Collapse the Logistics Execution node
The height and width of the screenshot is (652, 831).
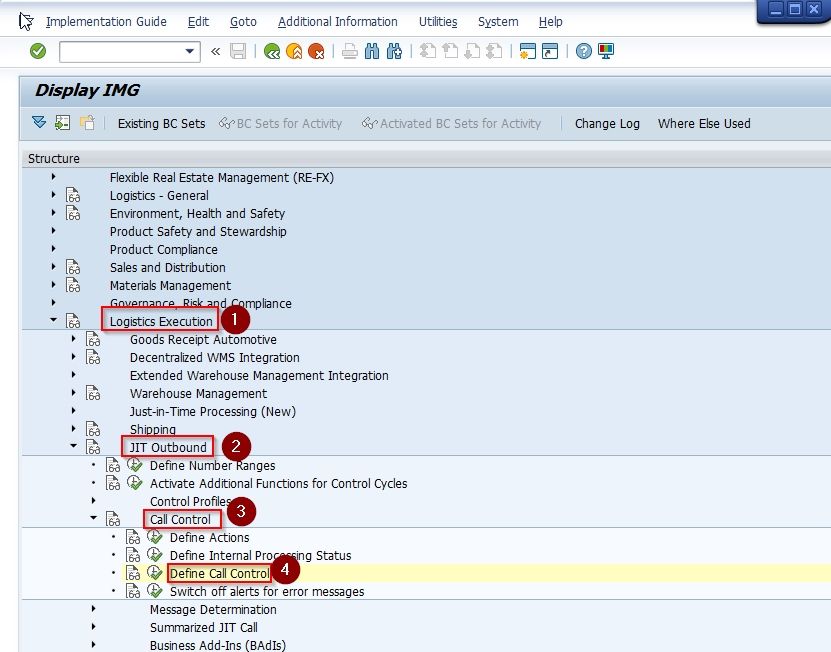click(54, 320)
